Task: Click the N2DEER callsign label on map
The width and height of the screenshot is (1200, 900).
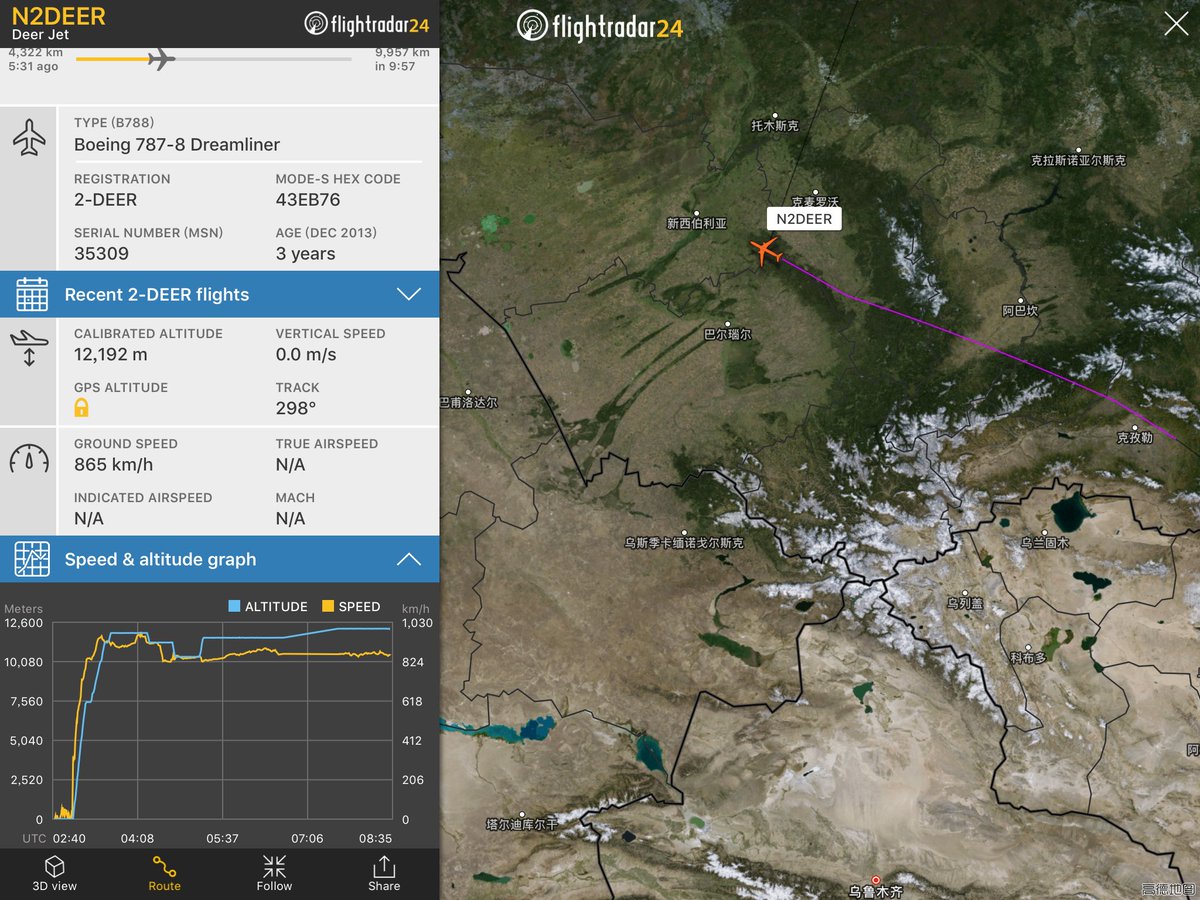Action: [804, 219]
